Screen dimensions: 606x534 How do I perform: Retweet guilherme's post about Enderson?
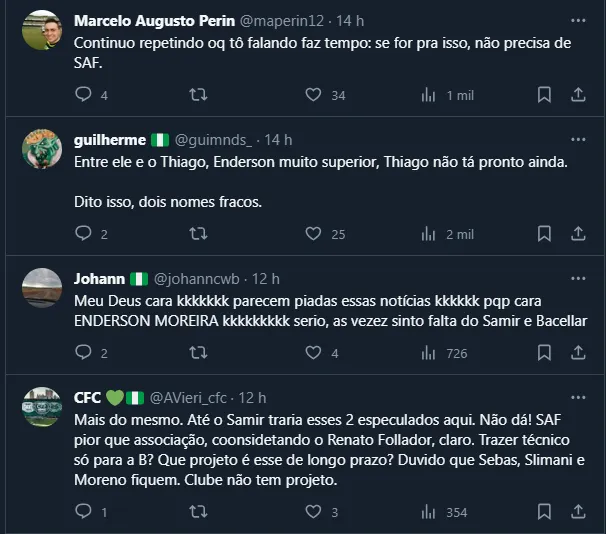click(x=198, y=234)
